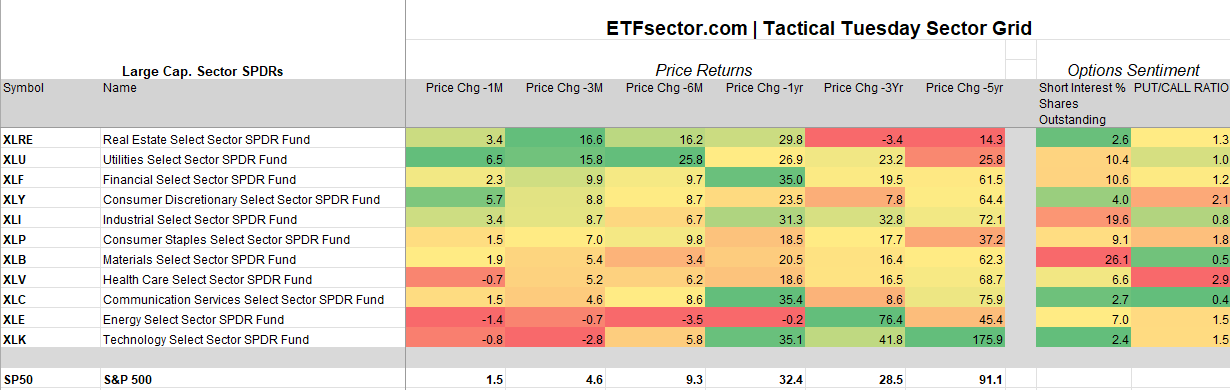1230x390 pixels.
Task: Click the Options Sentiment section header
Action: click(x=1133, y=70)
